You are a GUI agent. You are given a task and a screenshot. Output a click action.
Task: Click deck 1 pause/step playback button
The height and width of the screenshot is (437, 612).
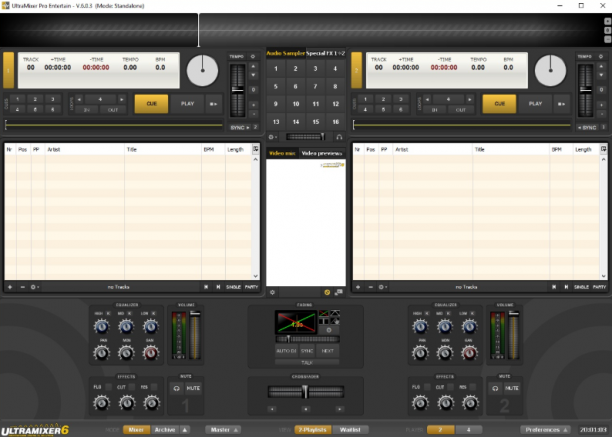(213, 104)
